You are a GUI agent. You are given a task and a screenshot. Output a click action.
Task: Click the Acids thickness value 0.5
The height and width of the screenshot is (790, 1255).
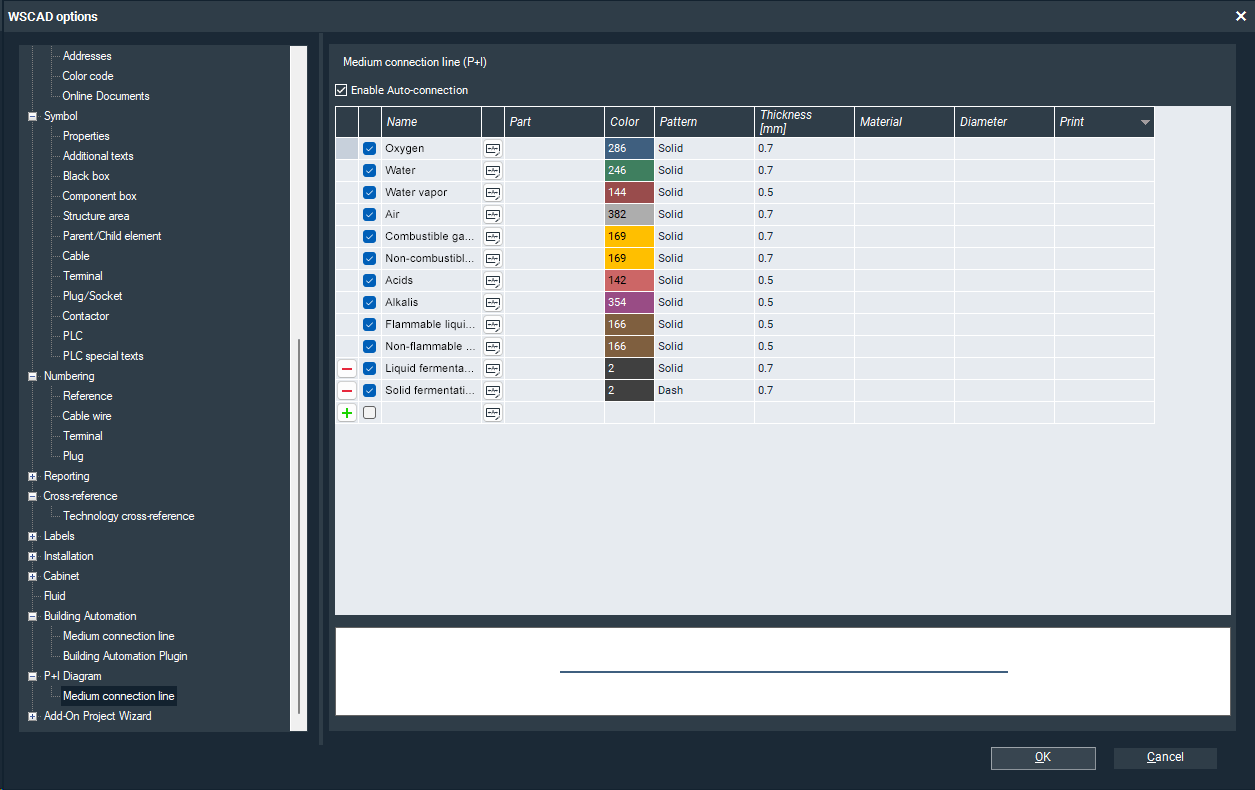pos(804,281)
